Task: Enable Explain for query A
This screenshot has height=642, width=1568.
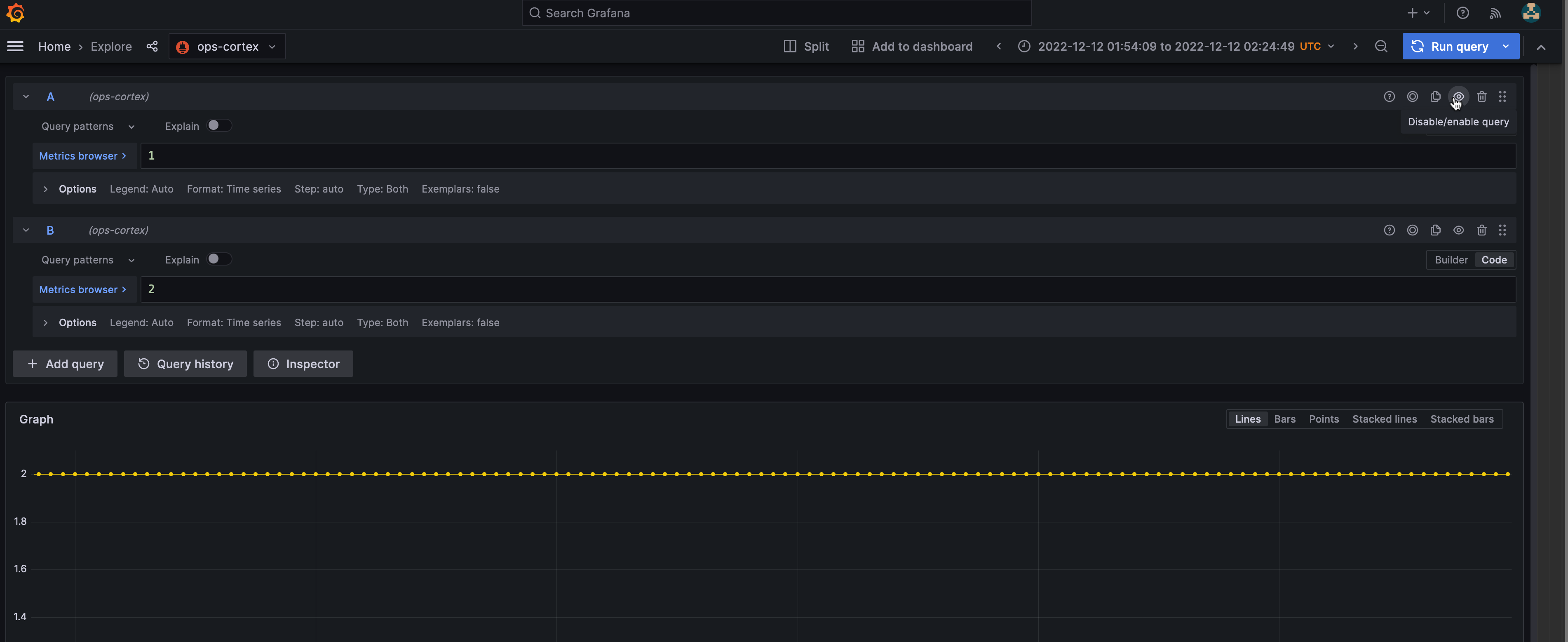Action: 219,125
